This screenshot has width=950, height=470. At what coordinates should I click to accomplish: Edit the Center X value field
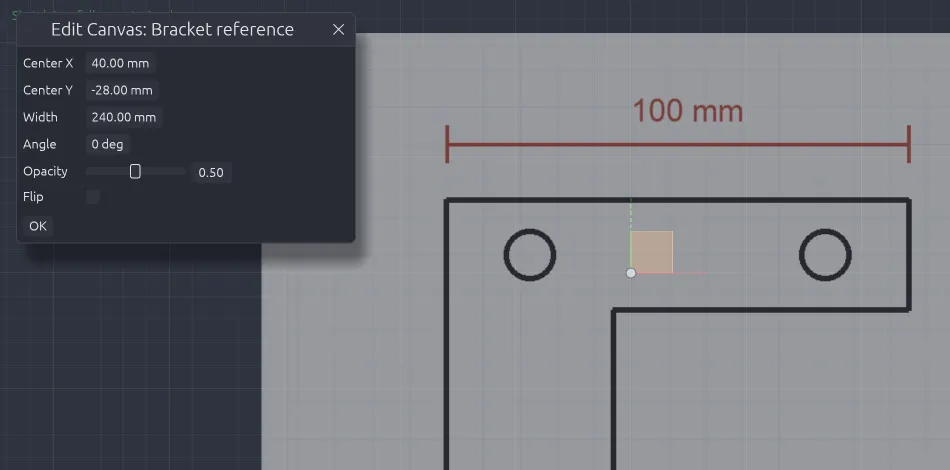click(x=121, y=63)
